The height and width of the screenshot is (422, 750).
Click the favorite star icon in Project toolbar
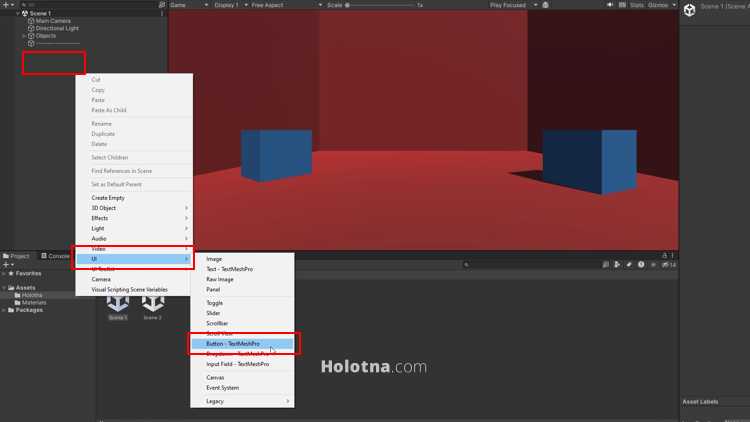point(653,265)
